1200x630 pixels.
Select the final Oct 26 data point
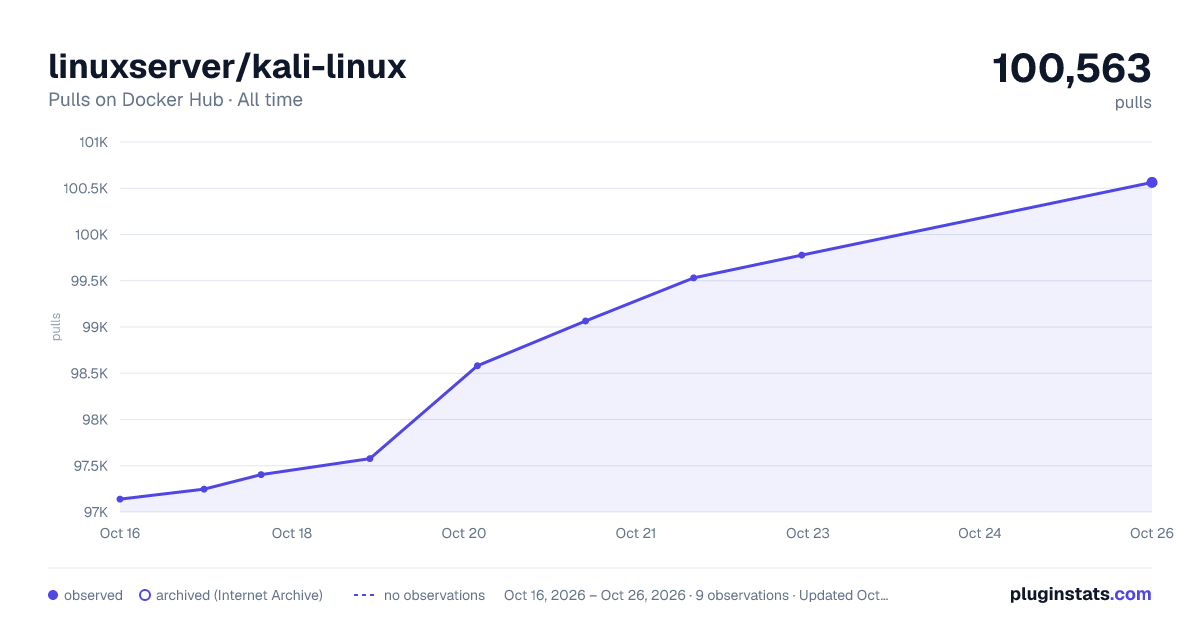tap(1152, 182)
